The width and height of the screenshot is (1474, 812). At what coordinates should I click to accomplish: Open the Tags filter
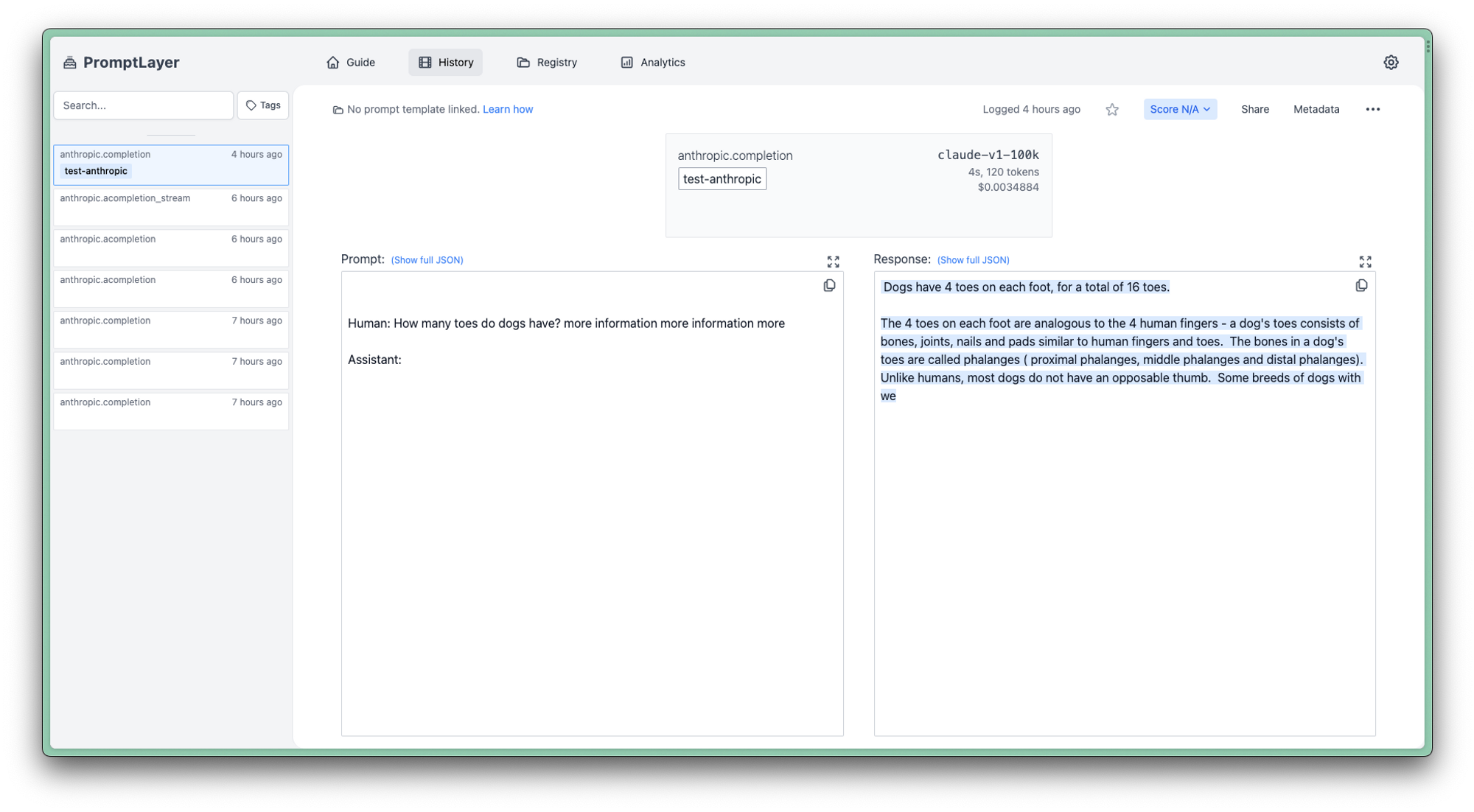click(x=263, y=106)
